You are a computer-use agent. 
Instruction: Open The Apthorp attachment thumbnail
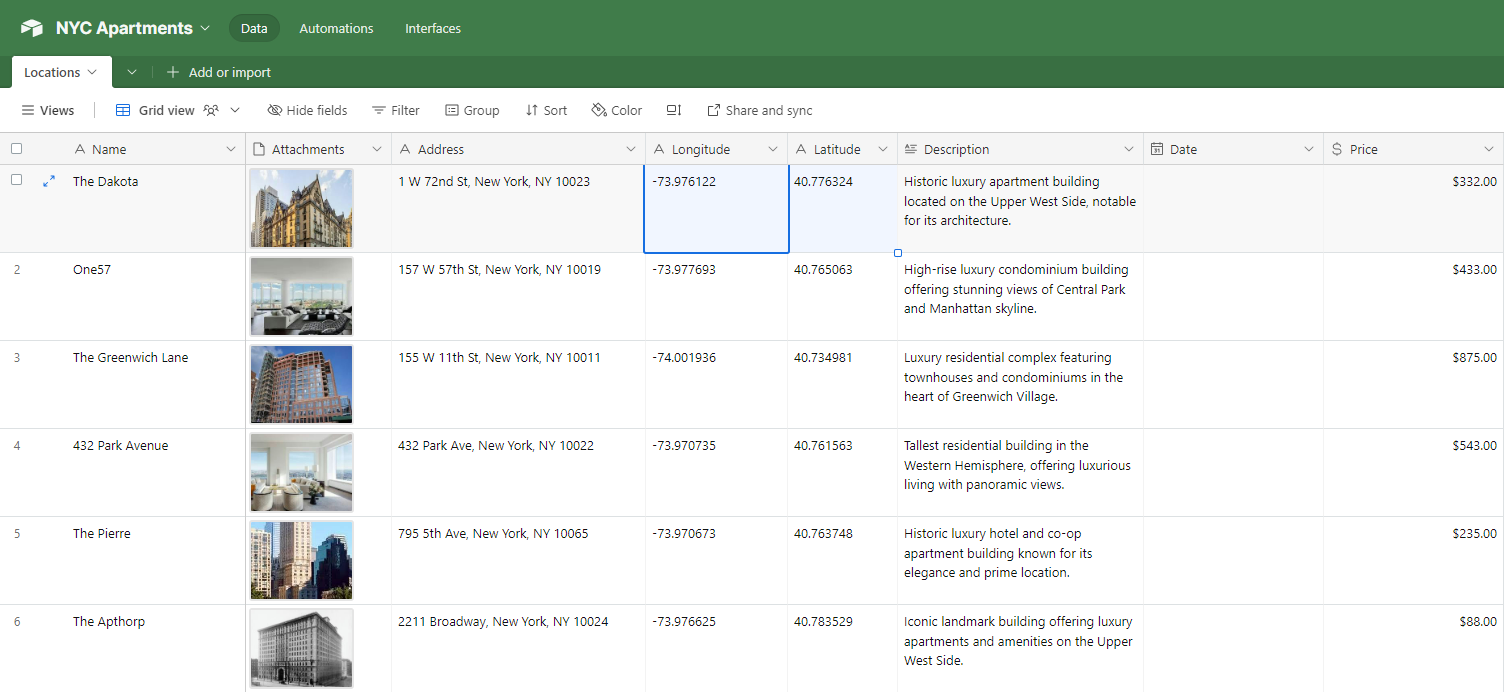click(301, 648)
